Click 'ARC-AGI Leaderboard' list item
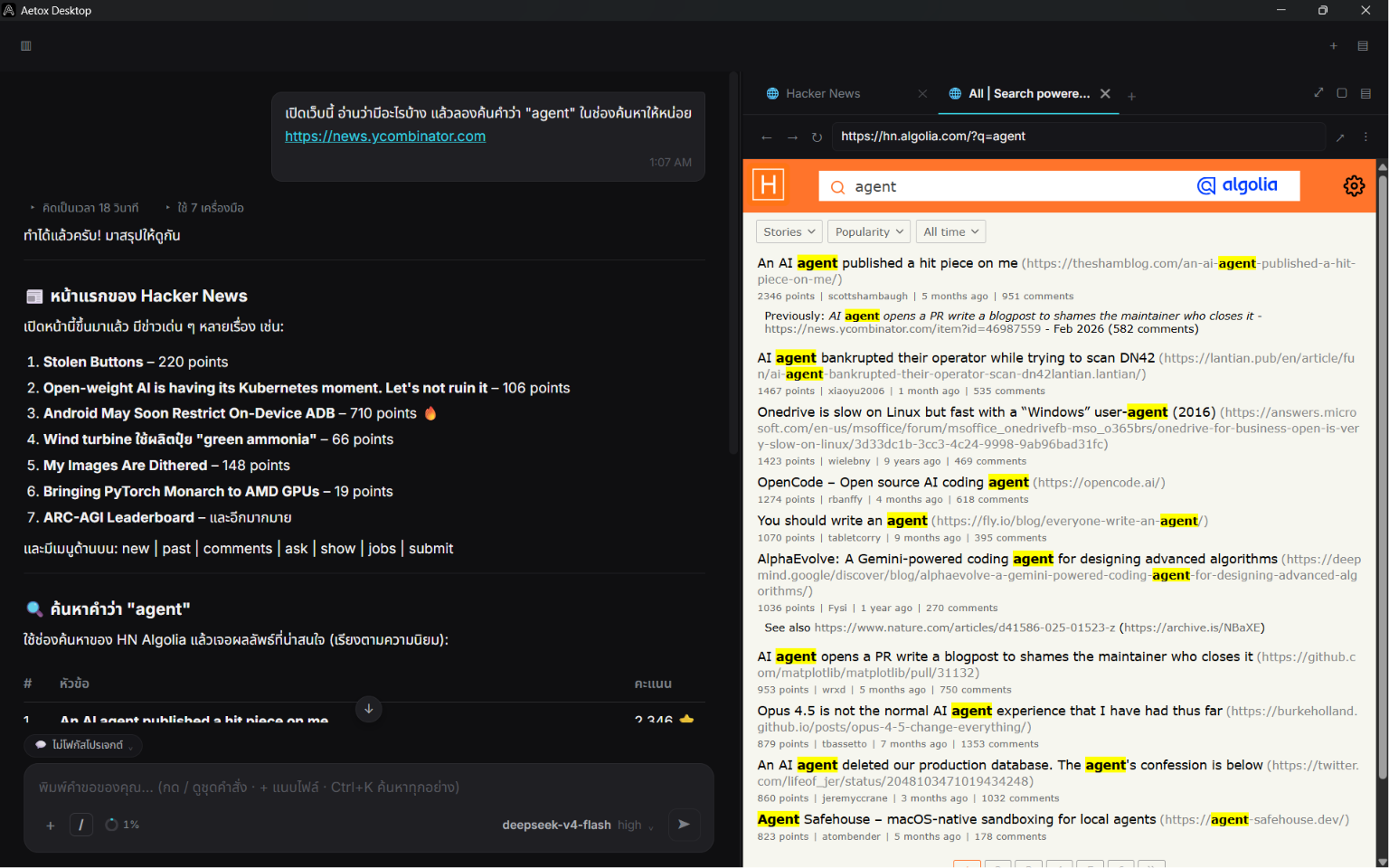The height and width of the screenshot is (868, 1389). 118,517
